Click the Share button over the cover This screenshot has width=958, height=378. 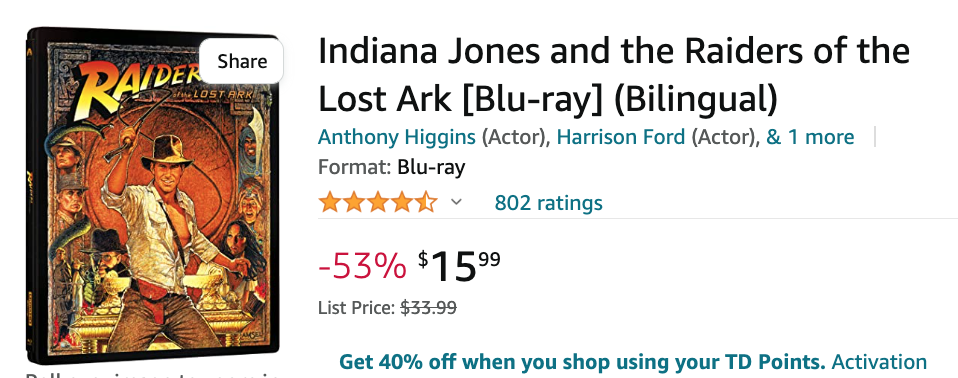[241, 61]
